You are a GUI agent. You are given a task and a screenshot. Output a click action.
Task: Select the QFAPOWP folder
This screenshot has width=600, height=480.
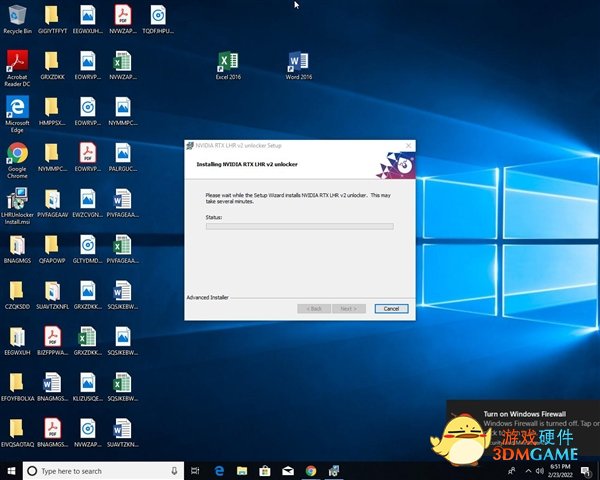pos(52,250)
